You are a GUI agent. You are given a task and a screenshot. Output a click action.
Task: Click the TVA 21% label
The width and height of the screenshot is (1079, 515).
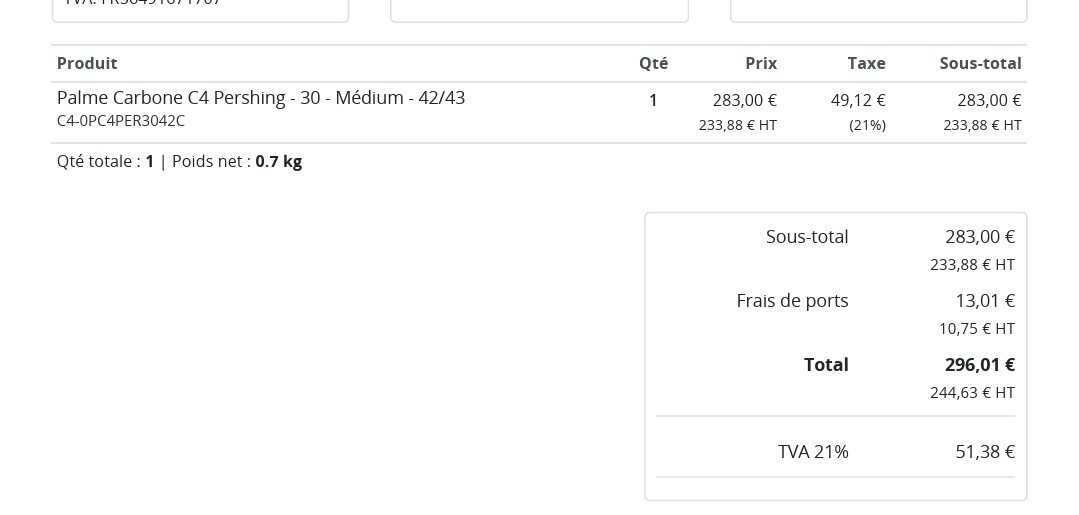[813, 452]
